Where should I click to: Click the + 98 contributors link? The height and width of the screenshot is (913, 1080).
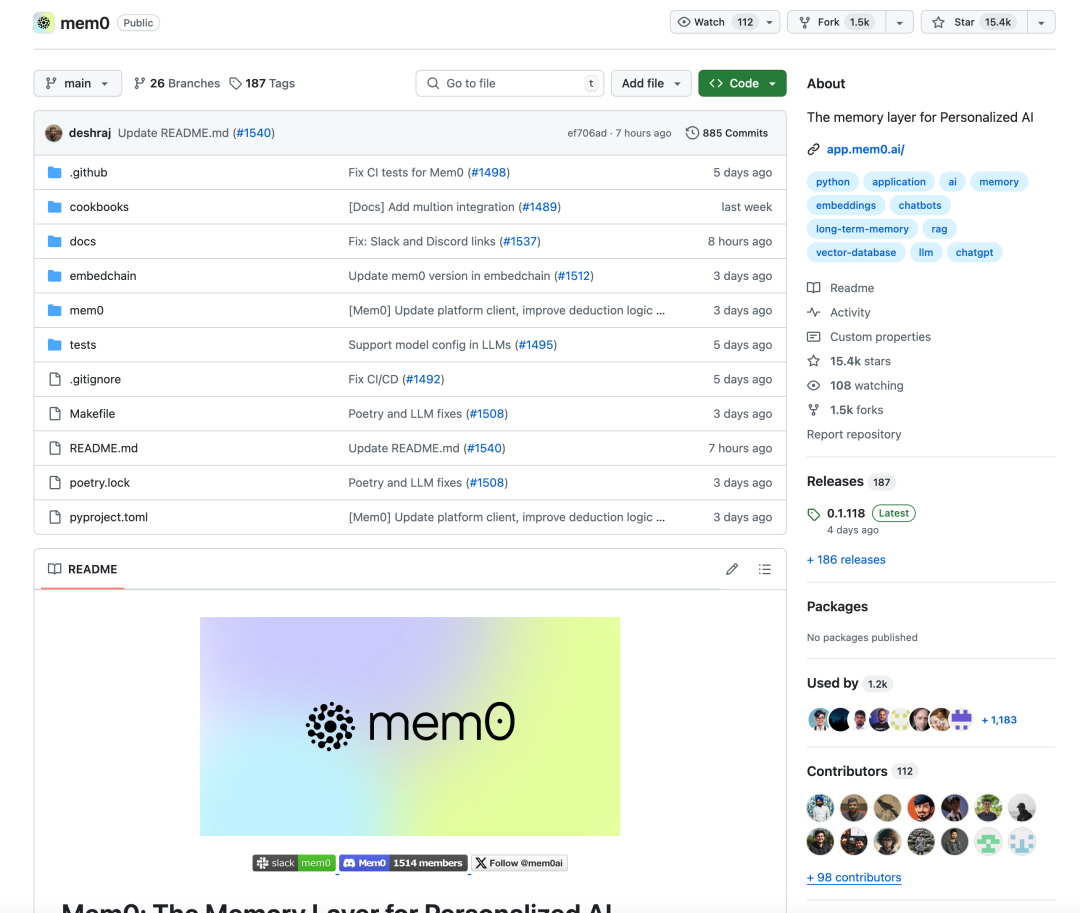854,878
